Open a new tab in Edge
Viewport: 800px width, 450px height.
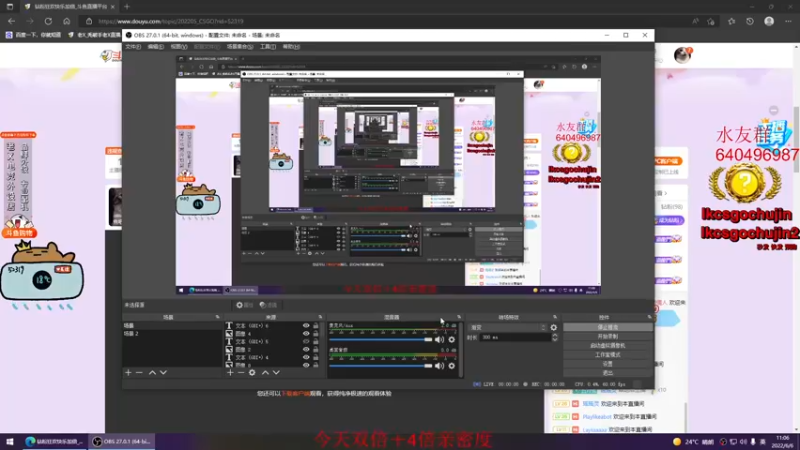point(127,7)
